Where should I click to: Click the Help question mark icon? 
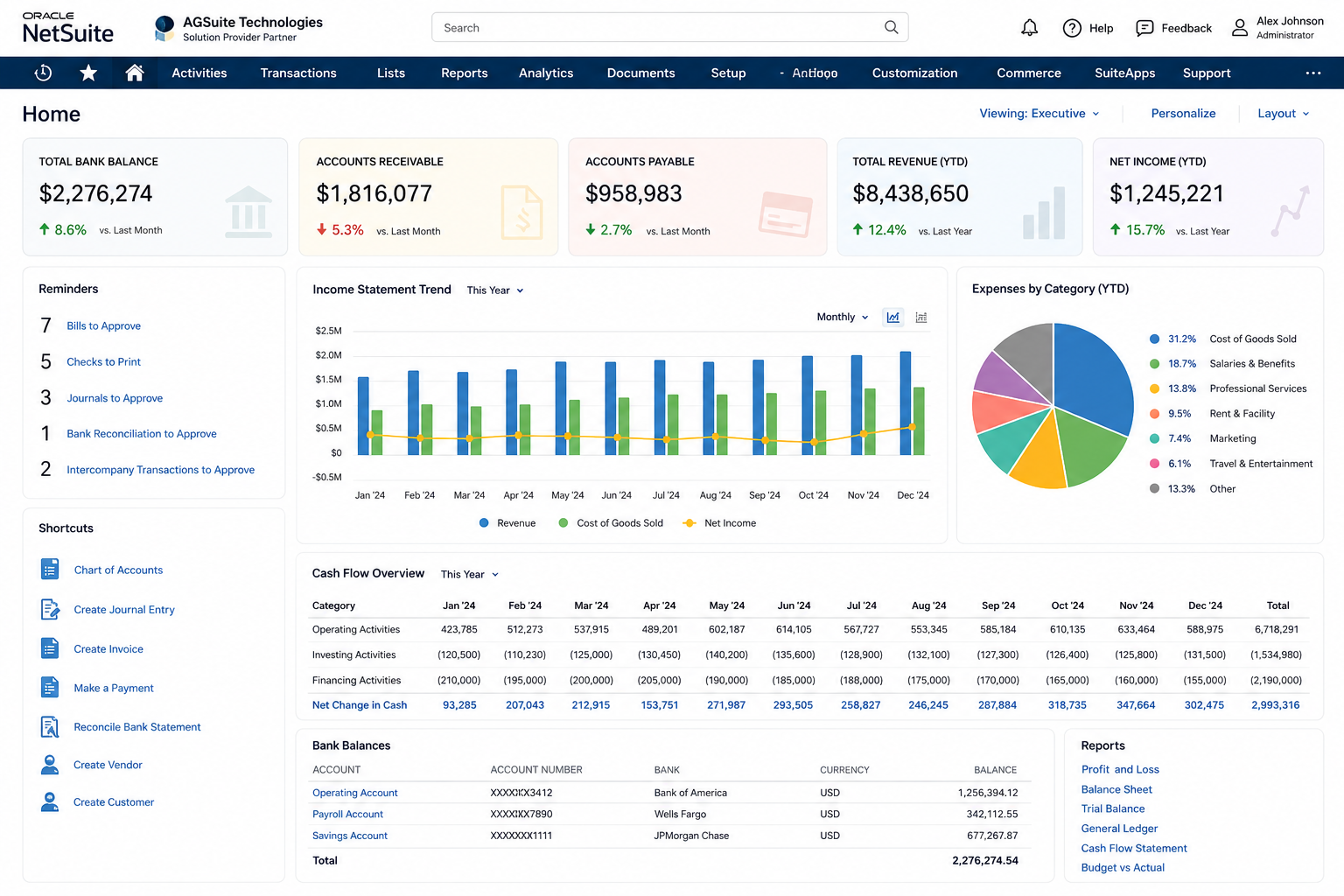point(1072,28)
